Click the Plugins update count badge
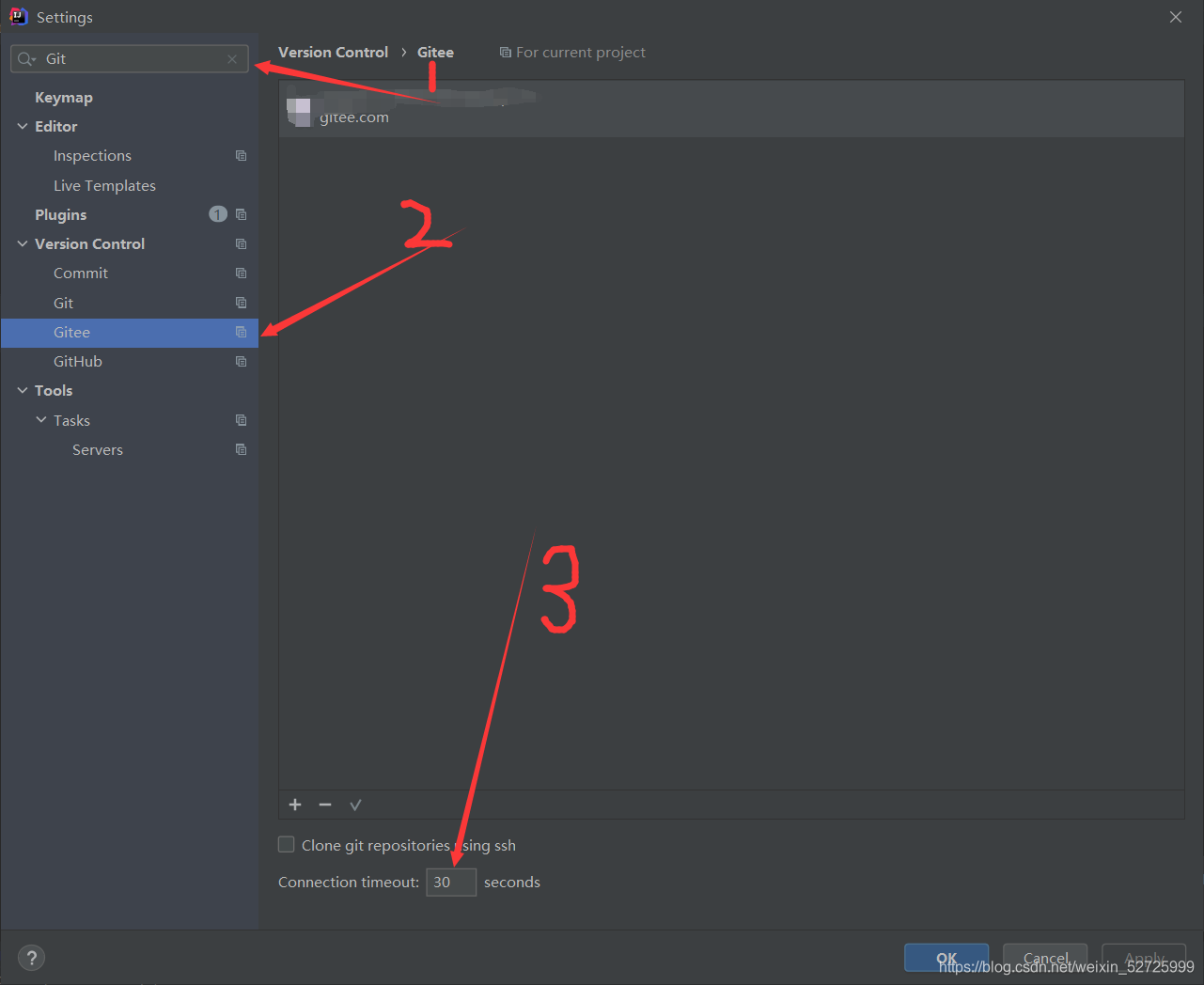Screen dimensions: 1204x985 coord(218,214)
